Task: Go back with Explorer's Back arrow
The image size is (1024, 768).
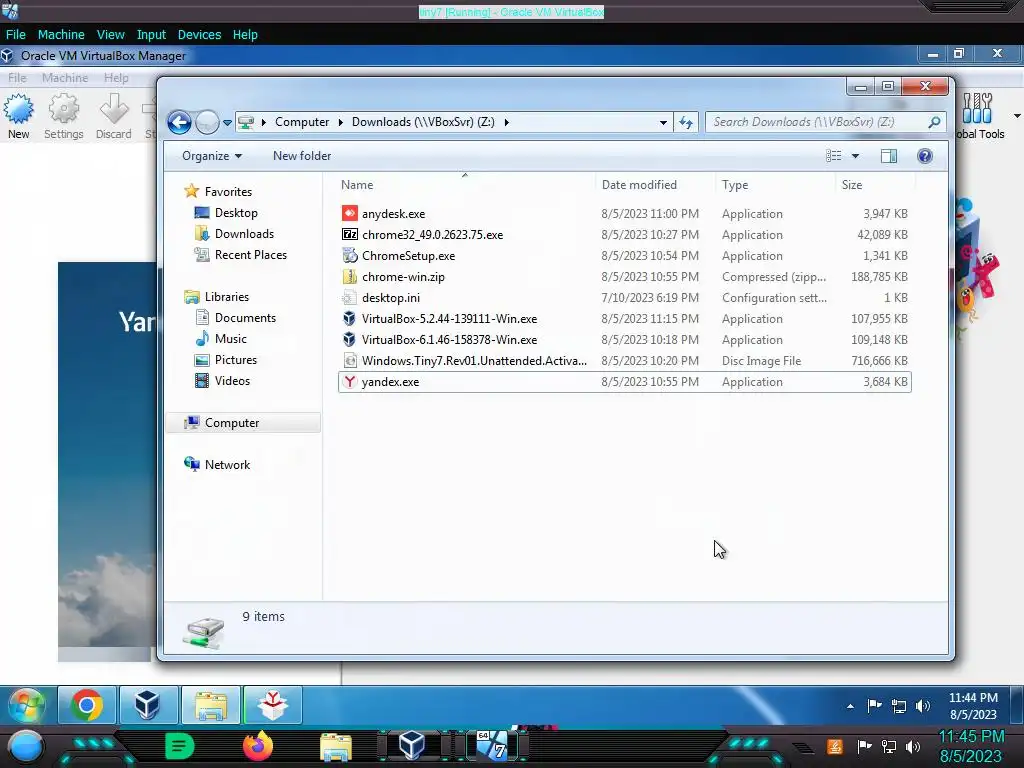Action: coord(179,122)
